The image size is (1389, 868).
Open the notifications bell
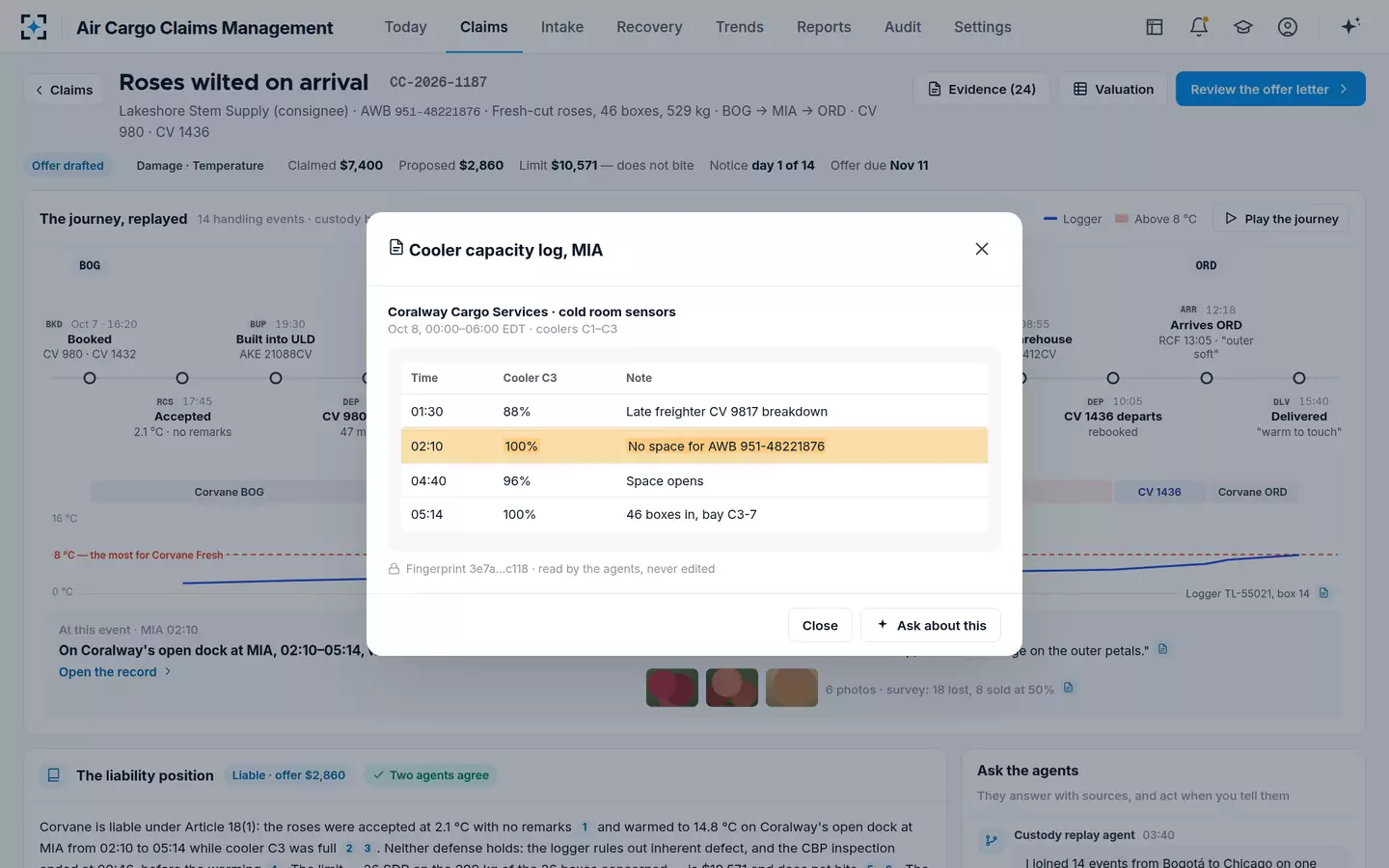[1199, 27]
